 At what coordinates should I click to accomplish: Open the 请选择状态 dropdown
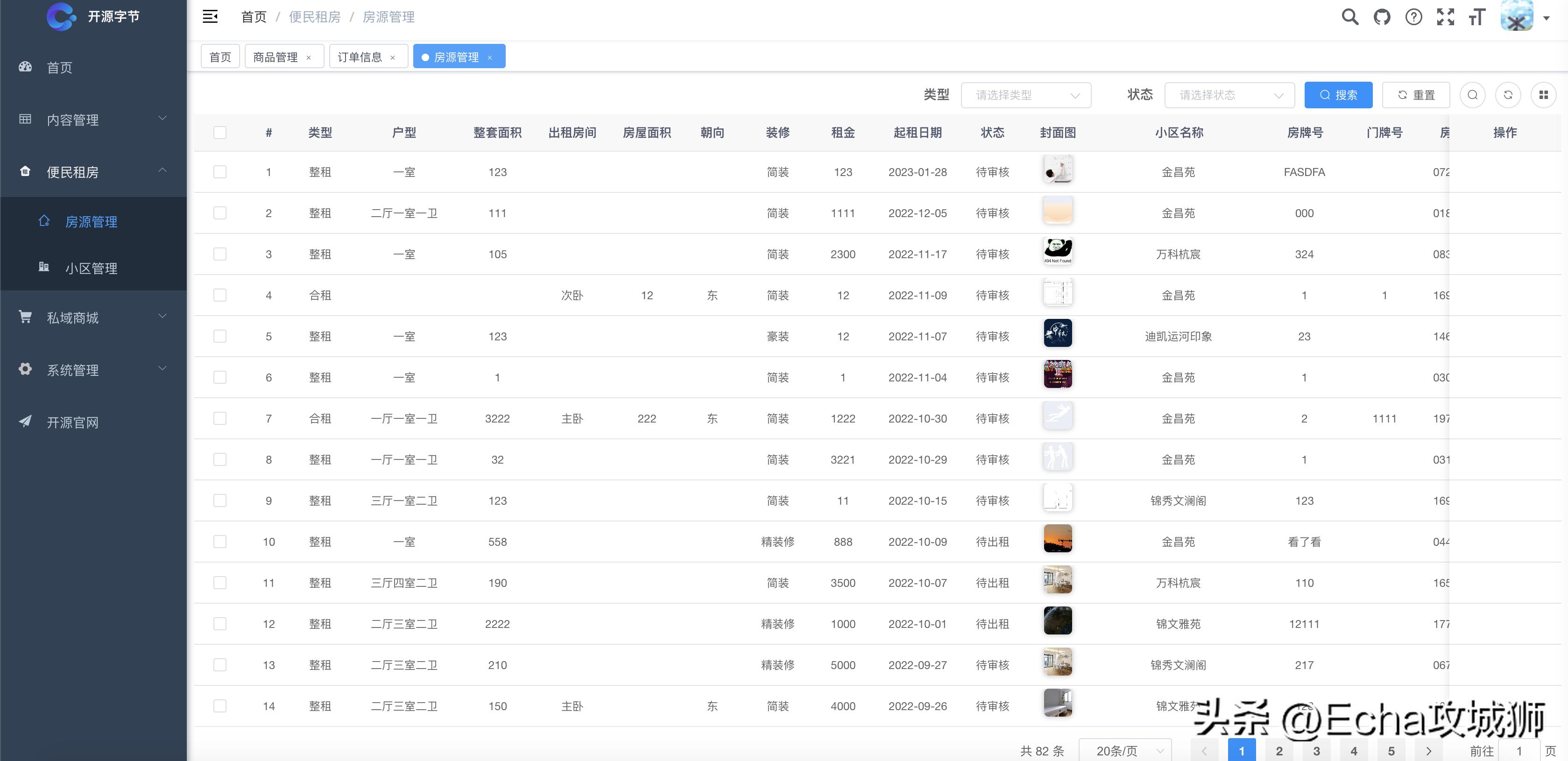point(1229,95)
